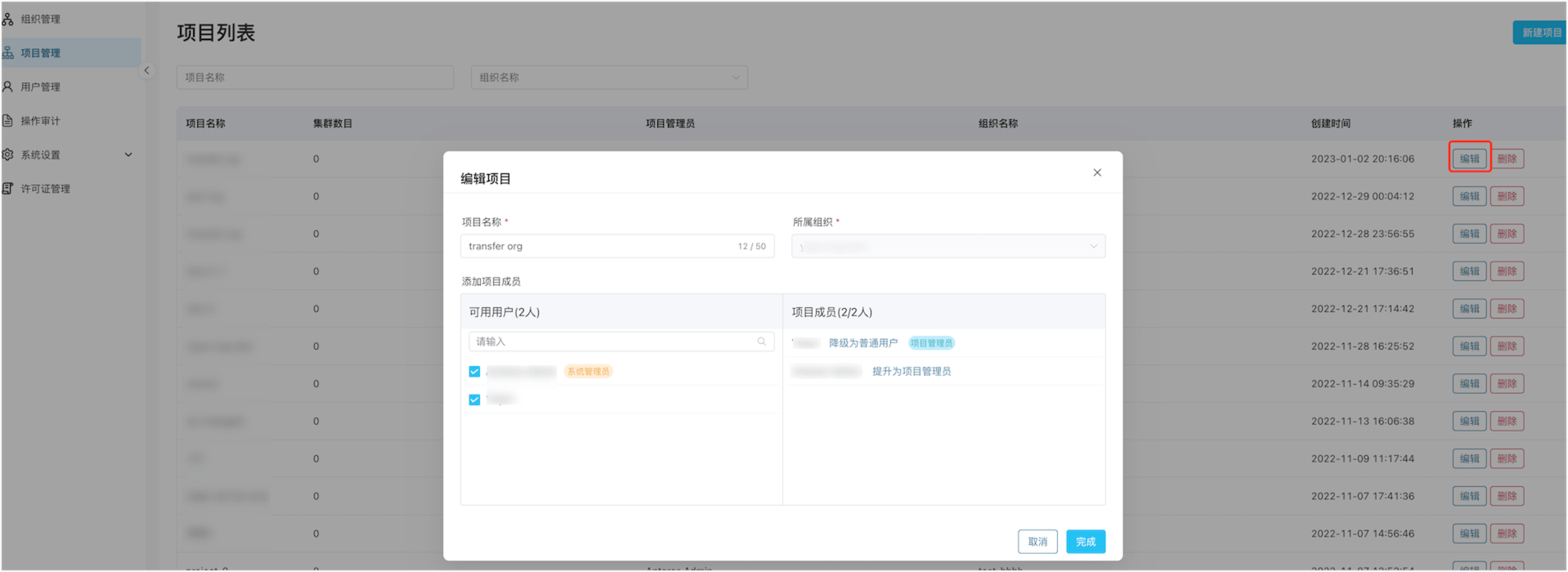This screenshot has height=572, width=1568.
Task: Click 取消 to discard changes
Action: coord(1037,542)
